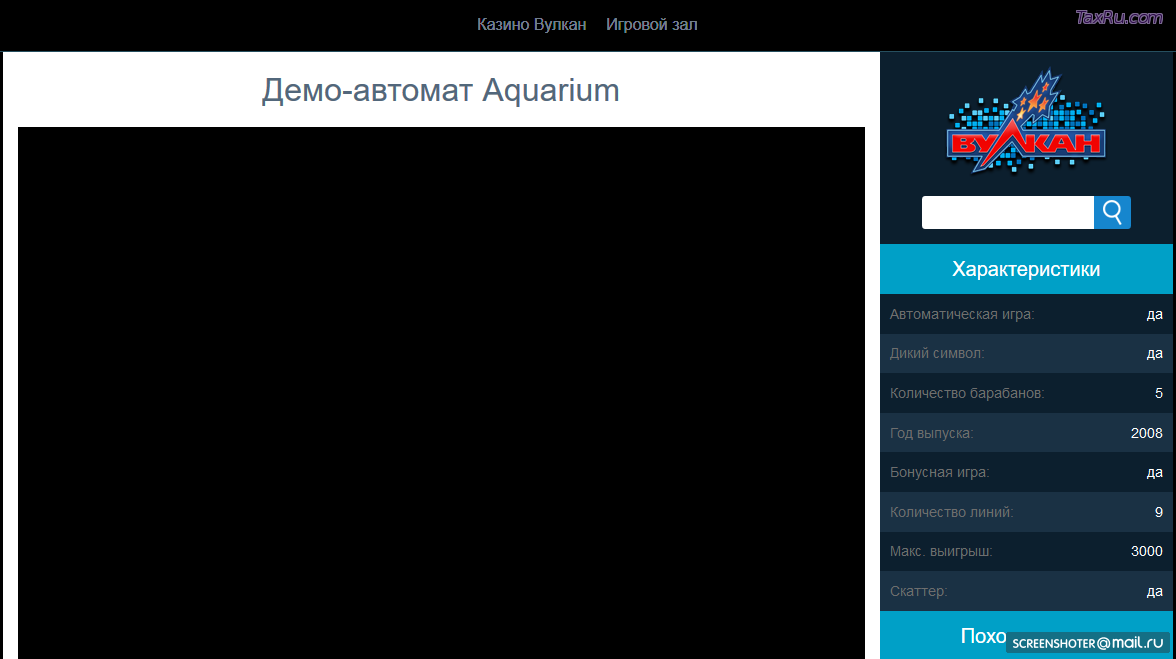Screen dimensions: 1176x659
Task: Click the Количество линий row label
Action: click(x=951, y=512)
